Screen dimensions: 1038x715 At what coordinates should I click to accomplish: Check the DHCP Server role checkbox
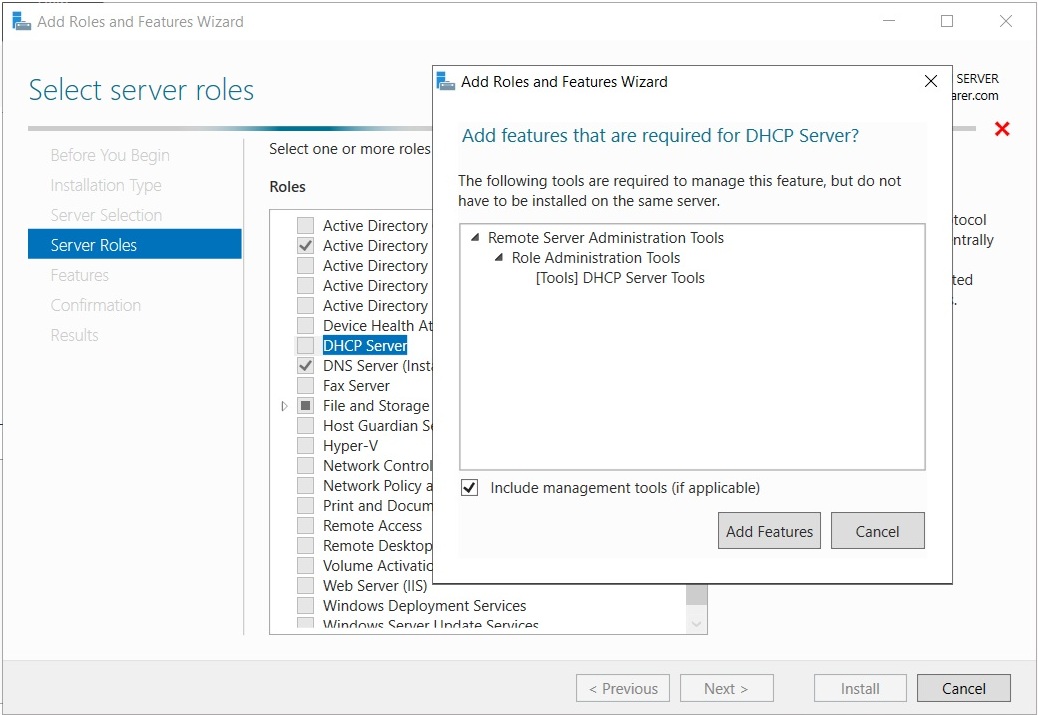pos(305,346)
